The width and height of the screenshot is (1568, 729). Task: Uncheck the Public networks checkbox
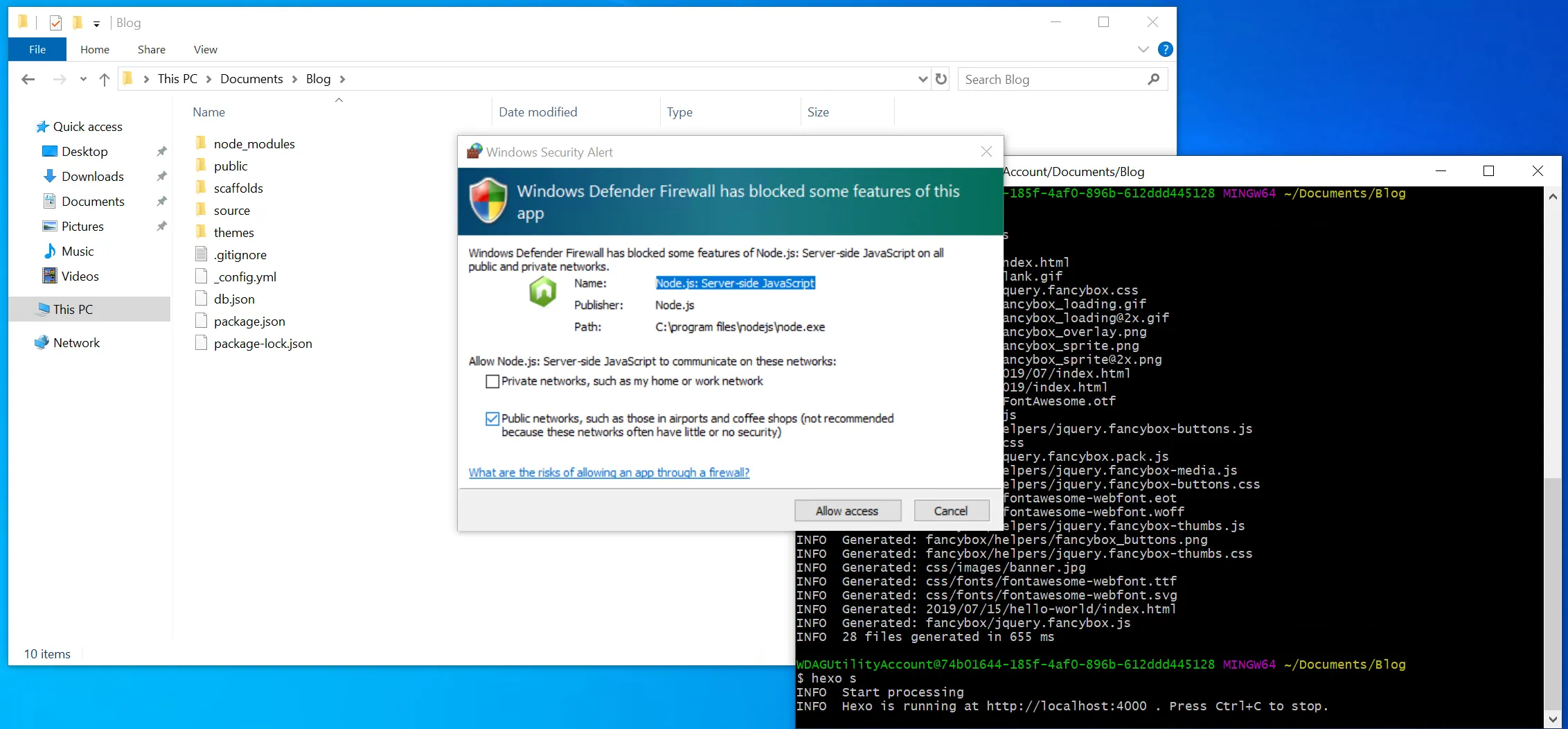tap(492, 419)
